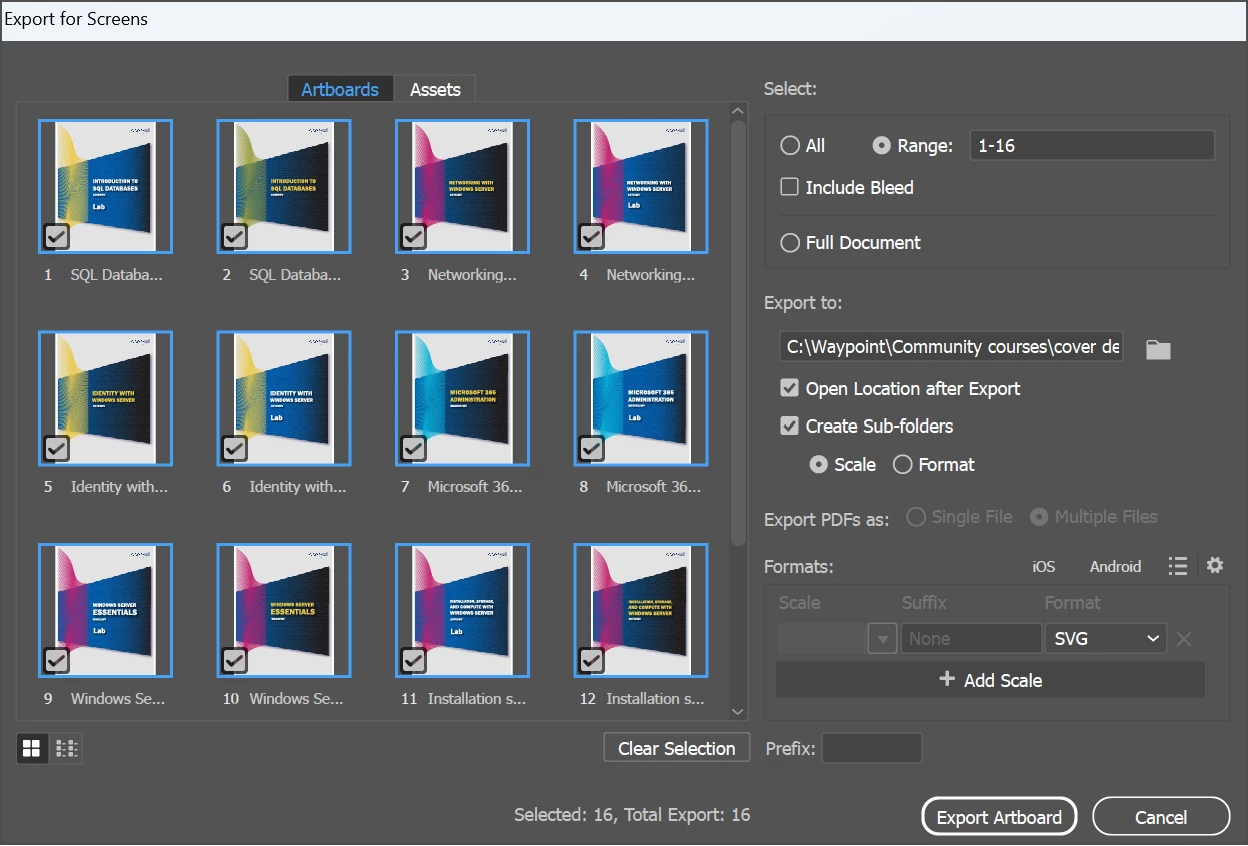Viewport: 1248px width, 846px height.
Task: Browse for export folder via folder icon
Action: tap(1158, 349)
